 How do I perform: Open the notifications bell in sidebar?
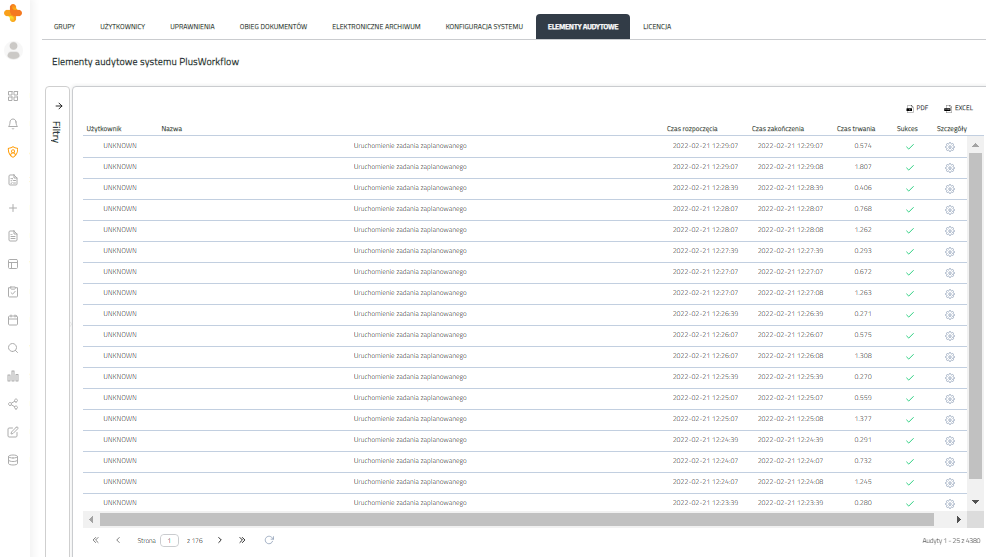click(x=13, y=124)
